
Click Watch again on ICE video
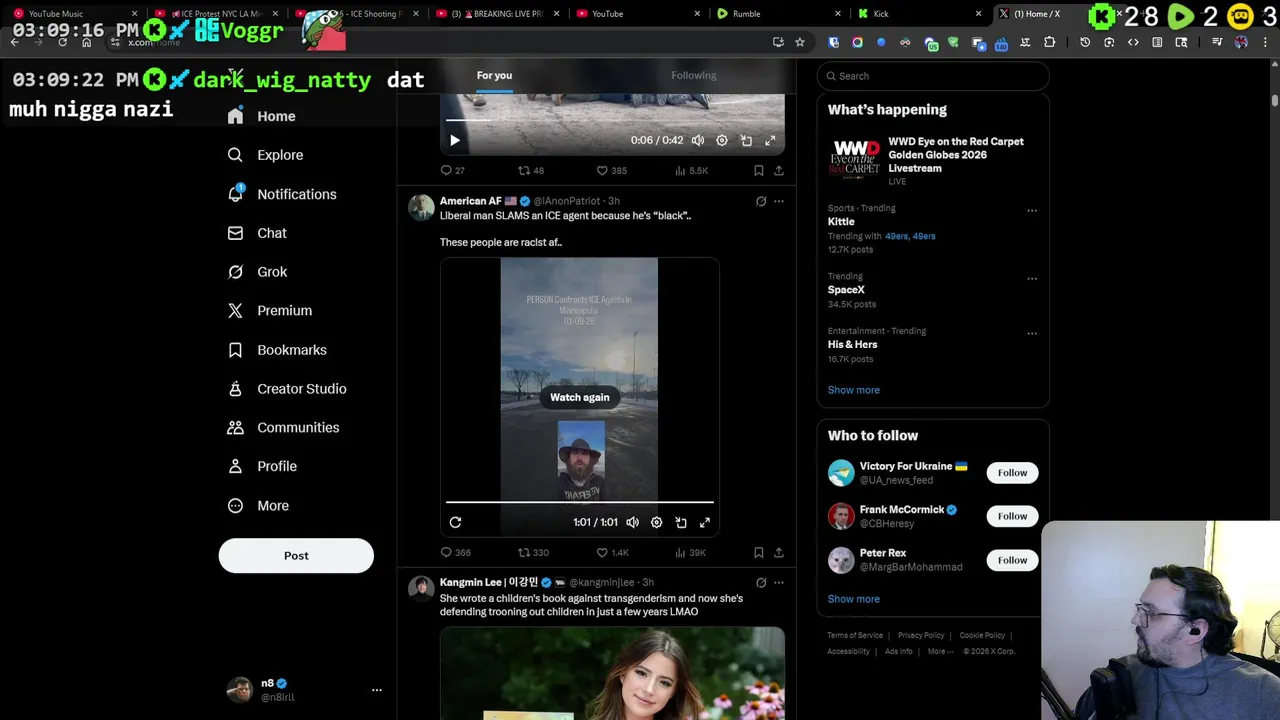pyautogui.click(x=580, y=397)
